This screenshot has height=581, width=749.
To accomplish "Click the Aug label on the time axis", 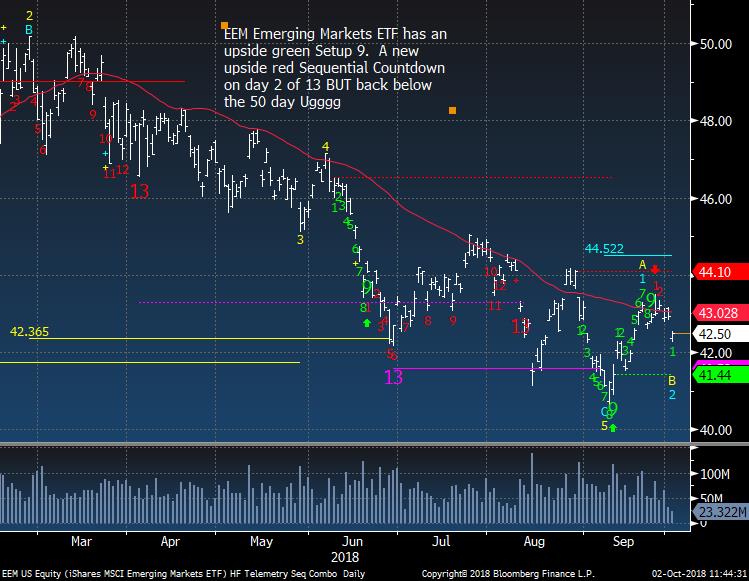I will tap(534, 541).
